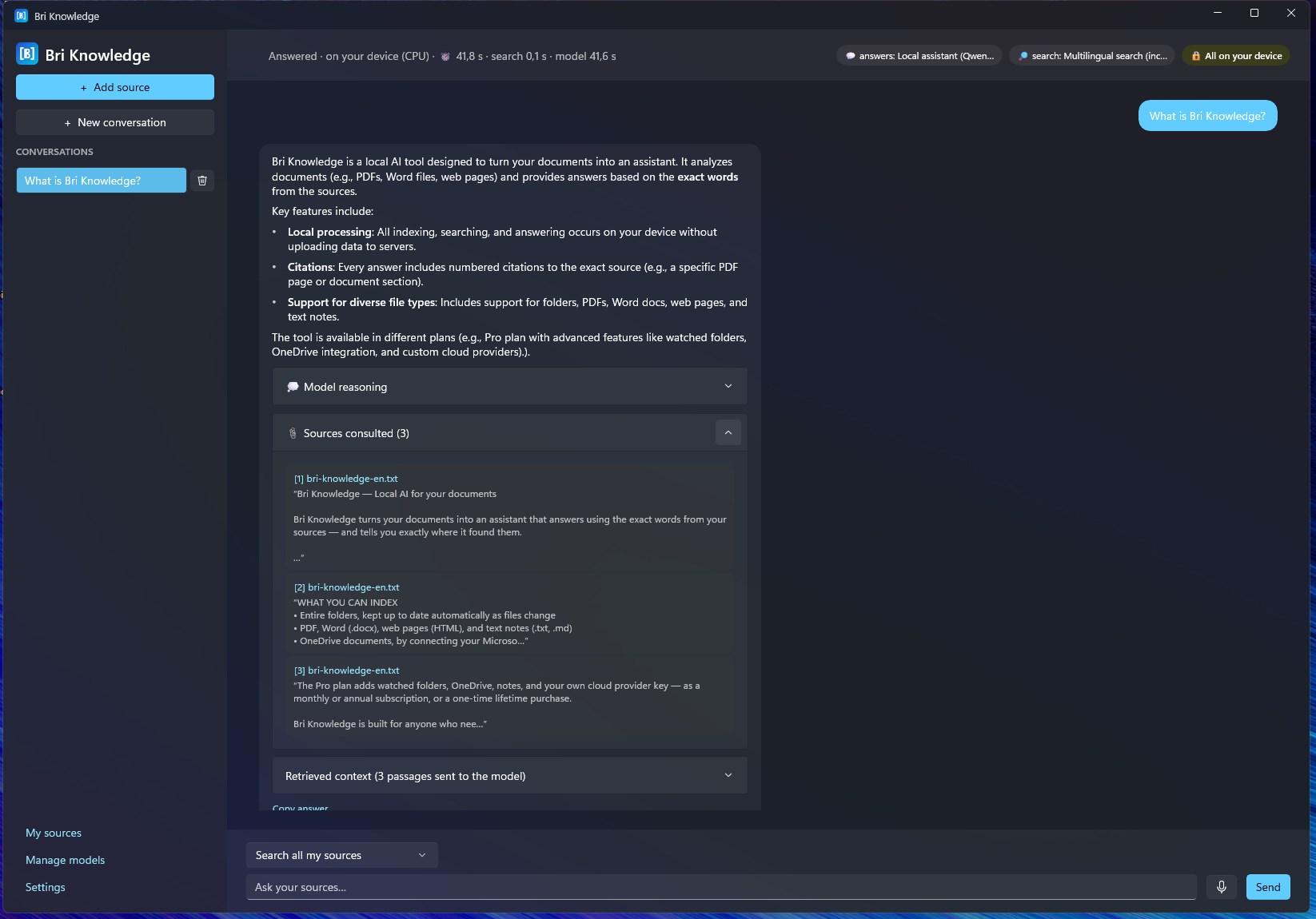Open Settings in the sidebar
Viewport: 1316px width, 919px height.
coord(46,887)
